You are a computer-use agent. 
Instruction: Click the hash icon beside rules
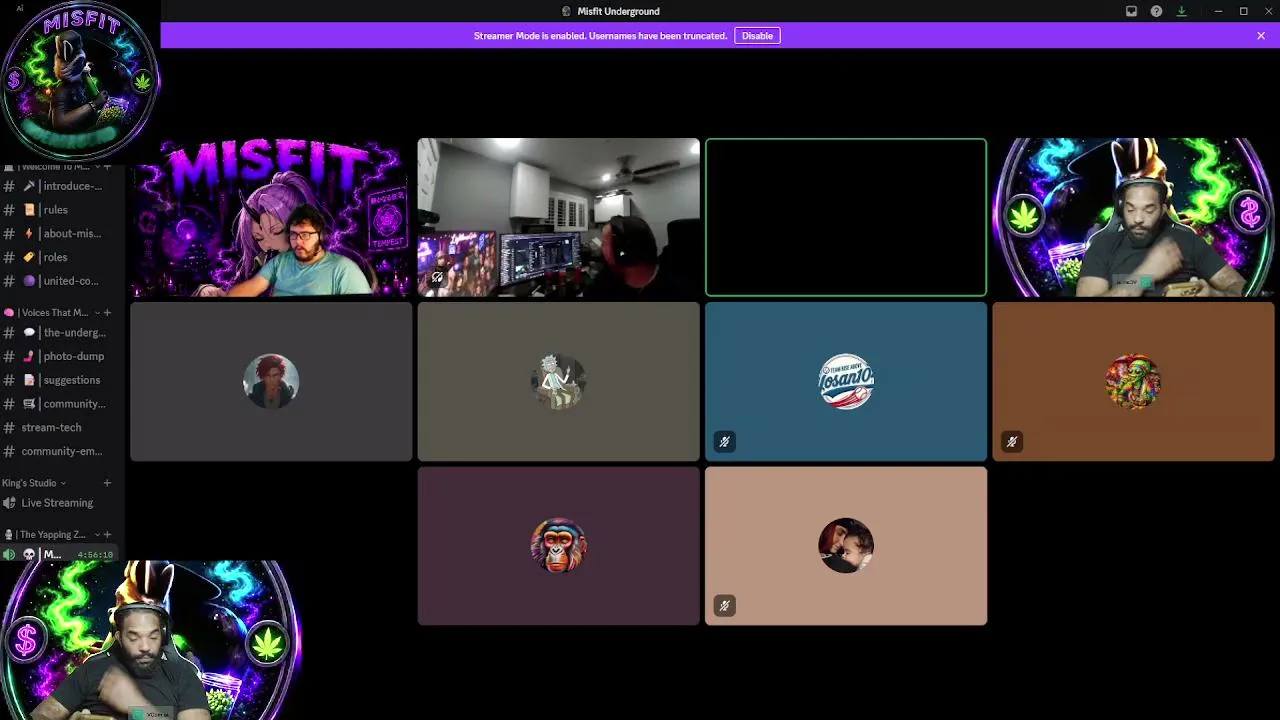(x=9, y=210)
